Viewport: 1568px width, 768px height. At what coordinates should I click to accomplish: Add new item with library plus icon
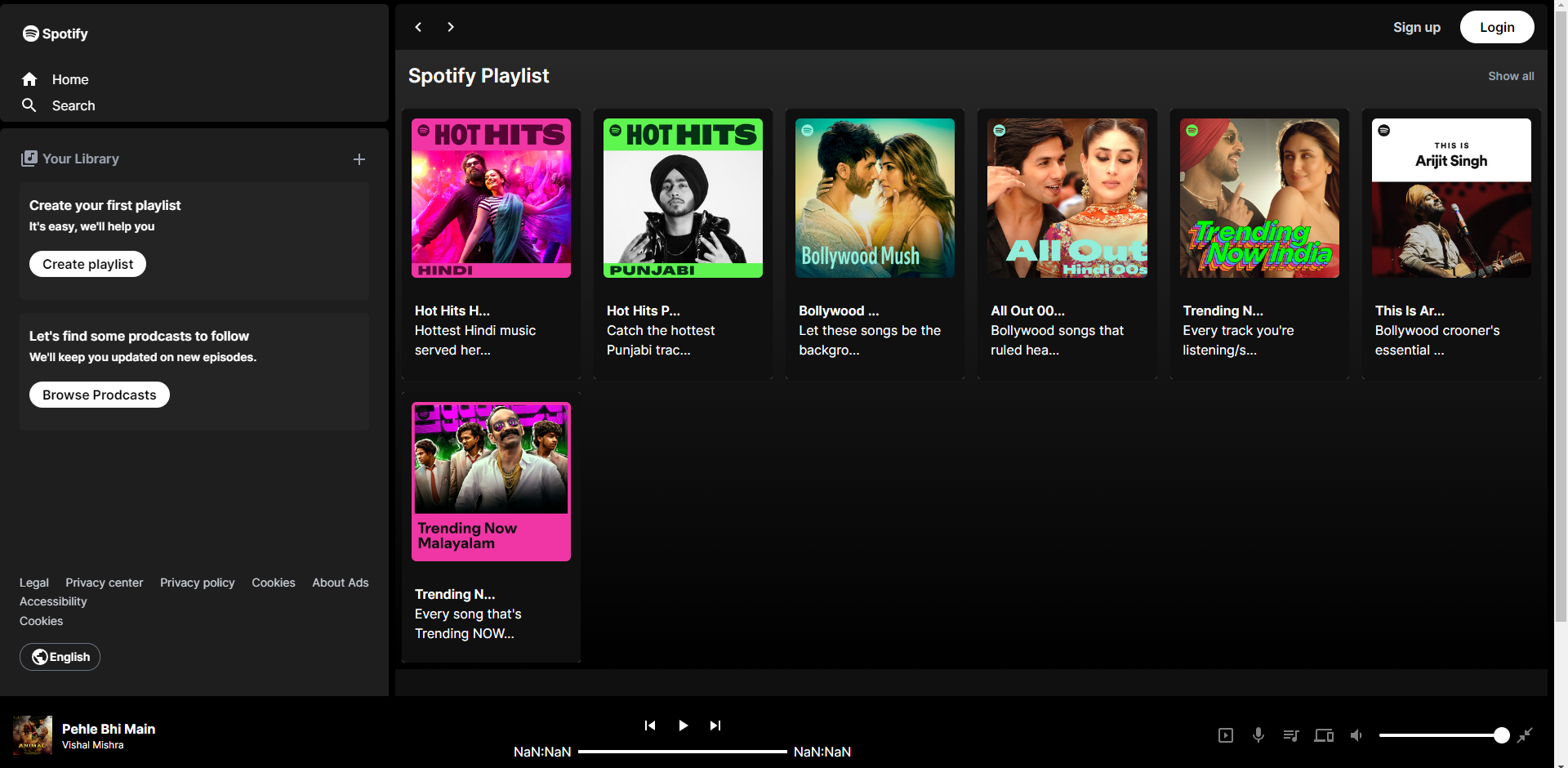(x=359, y=159)
